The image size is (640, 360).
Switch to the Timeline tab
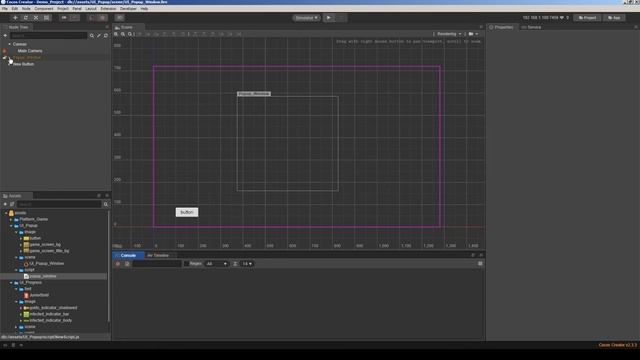tap(158, 256)
